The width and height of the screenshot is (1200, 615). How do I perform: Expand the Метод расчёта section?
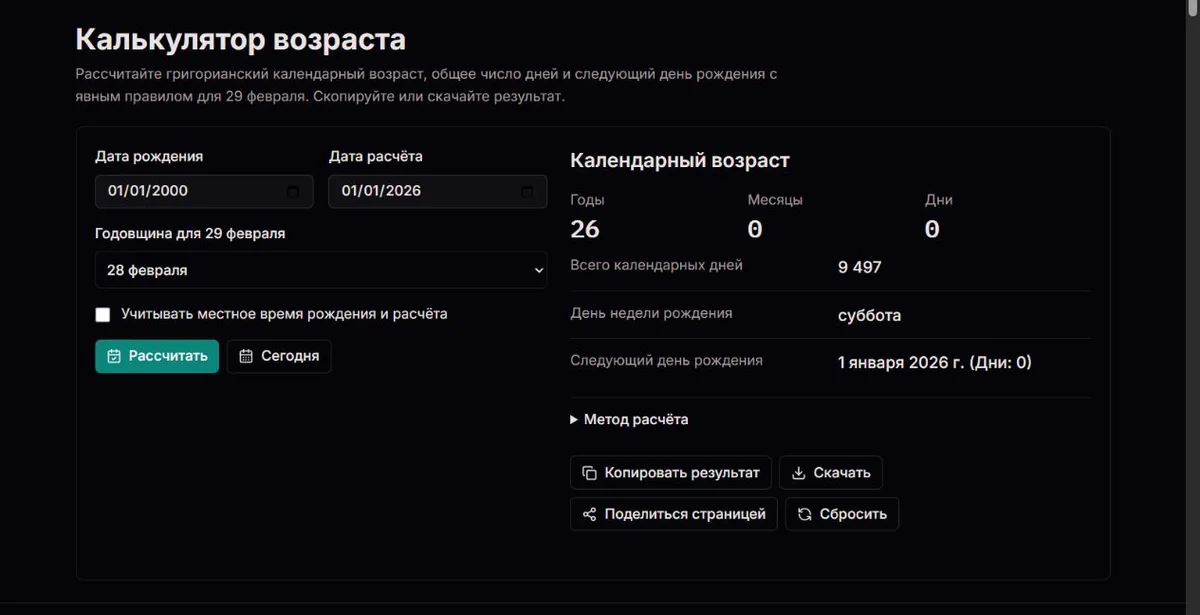(629, 419)
